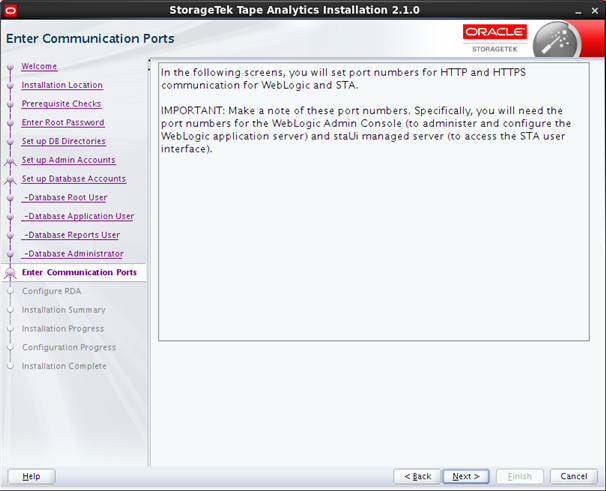Proceed with the Next button
Viewport: 606px width, 491px height.
[466, 476]
